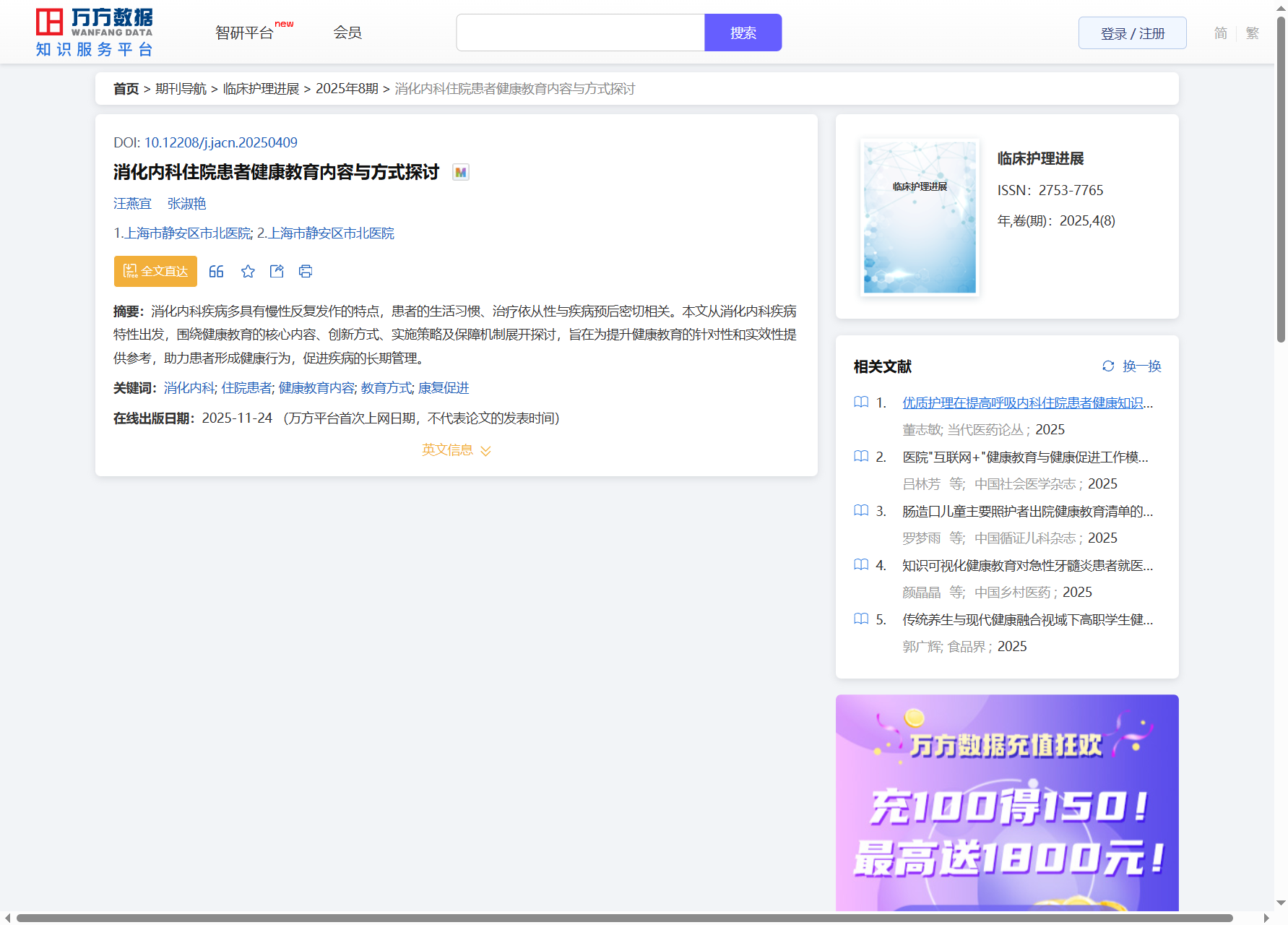Click the print icon

(x=306, y=271)
